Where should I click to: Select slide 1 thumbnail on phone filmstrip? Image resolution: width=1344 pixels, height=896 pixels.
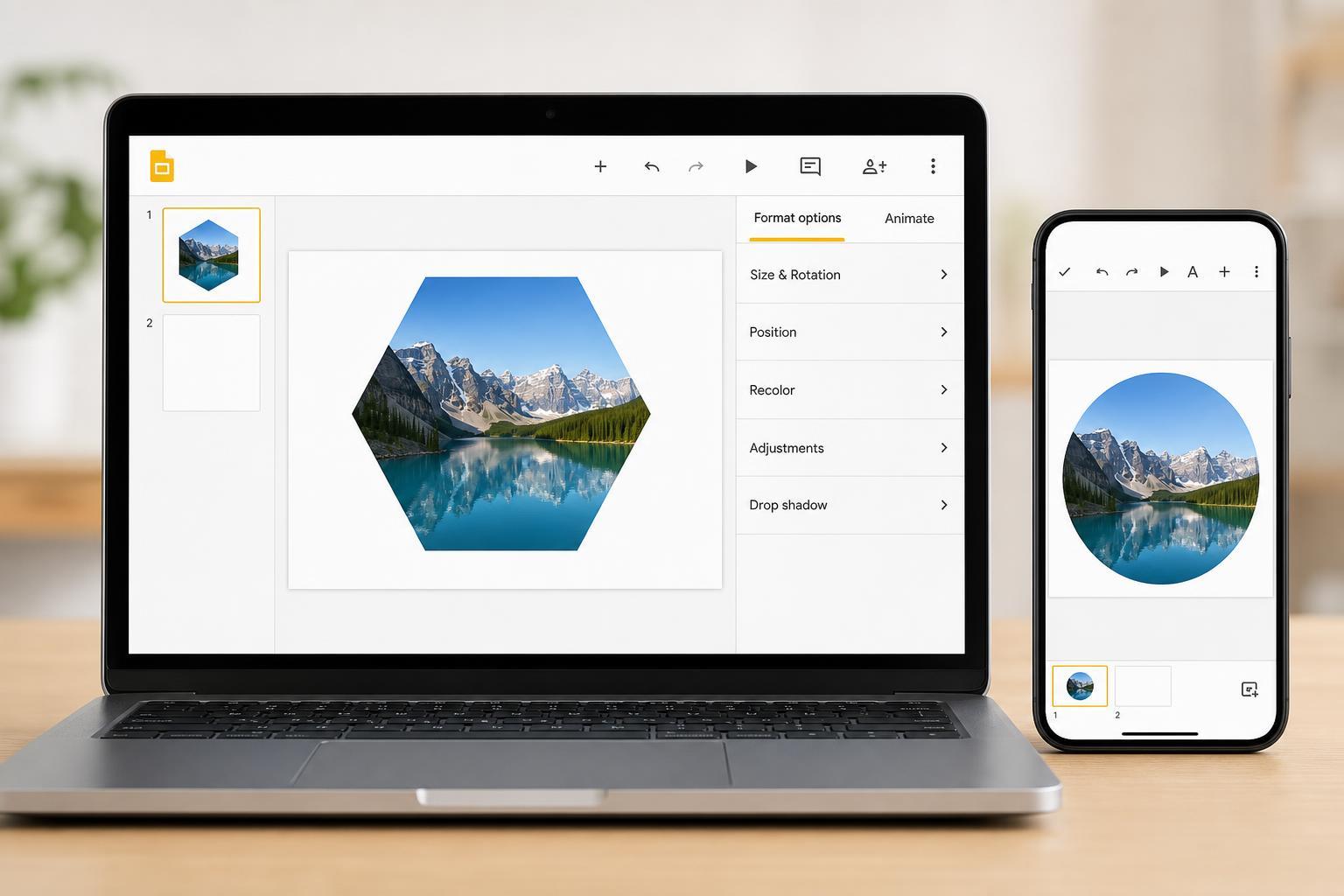point(1080,686)
